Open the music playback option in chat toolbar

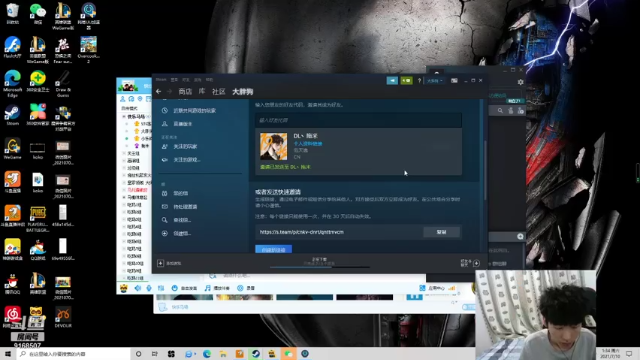217,288
